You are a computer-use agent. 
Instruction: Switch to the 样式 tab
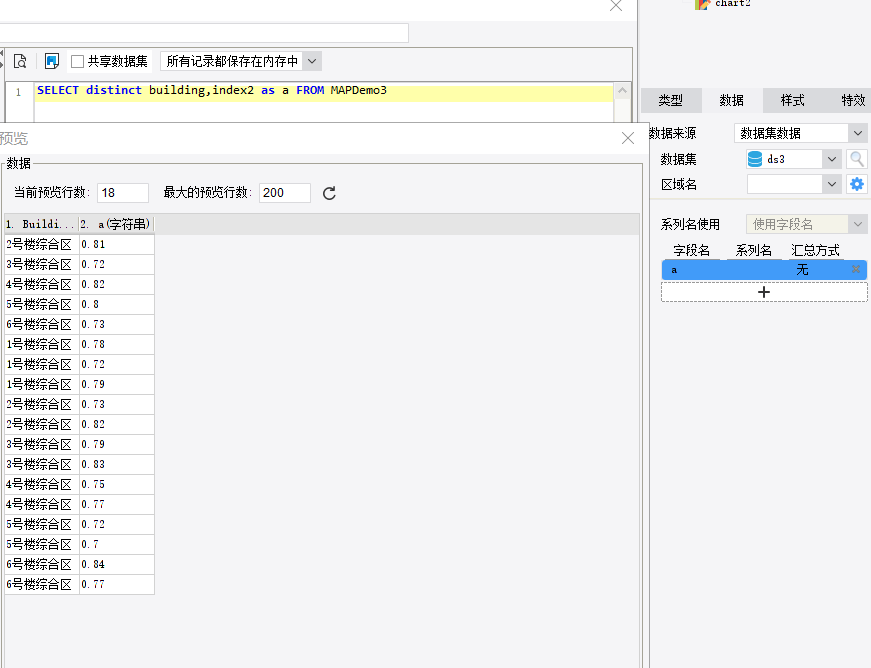tap(793, 101)
